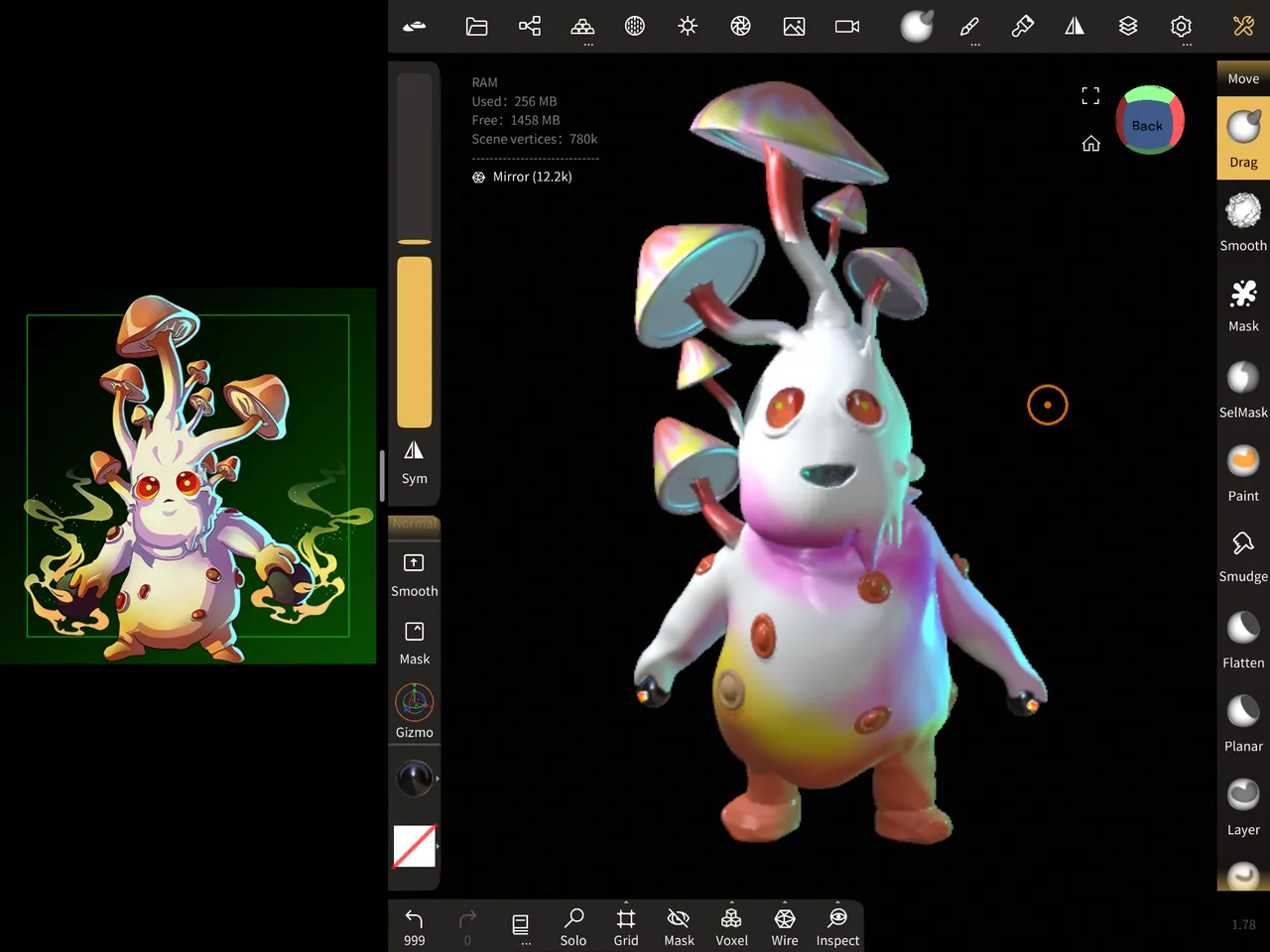The height and width of the screenshot is (952, 1270).
Task: Open the Painting pen menu
Action: point(970,27)
